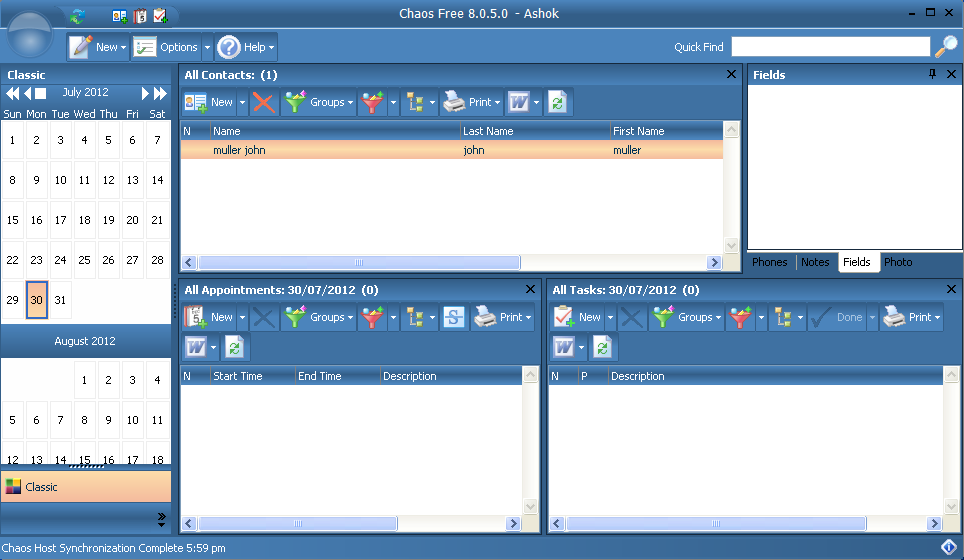Open the Options dropdown arrow
The width and height of the screenshot is (964, 560).
pos(207,47)
